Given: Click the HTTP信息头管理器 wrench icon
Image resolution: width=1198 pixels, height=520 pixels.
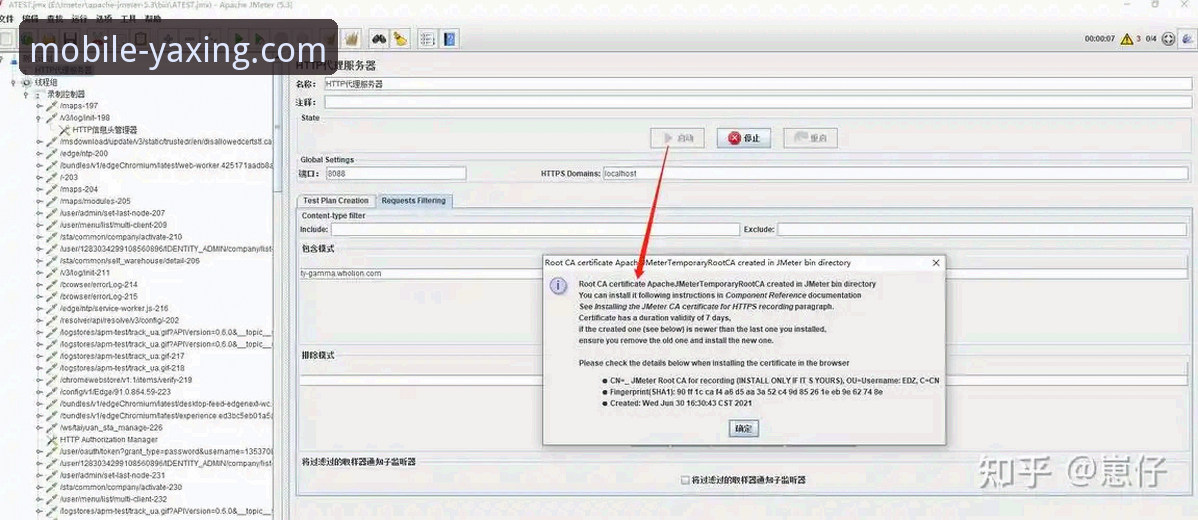Looking at the screenshot, I should (64, 131).
